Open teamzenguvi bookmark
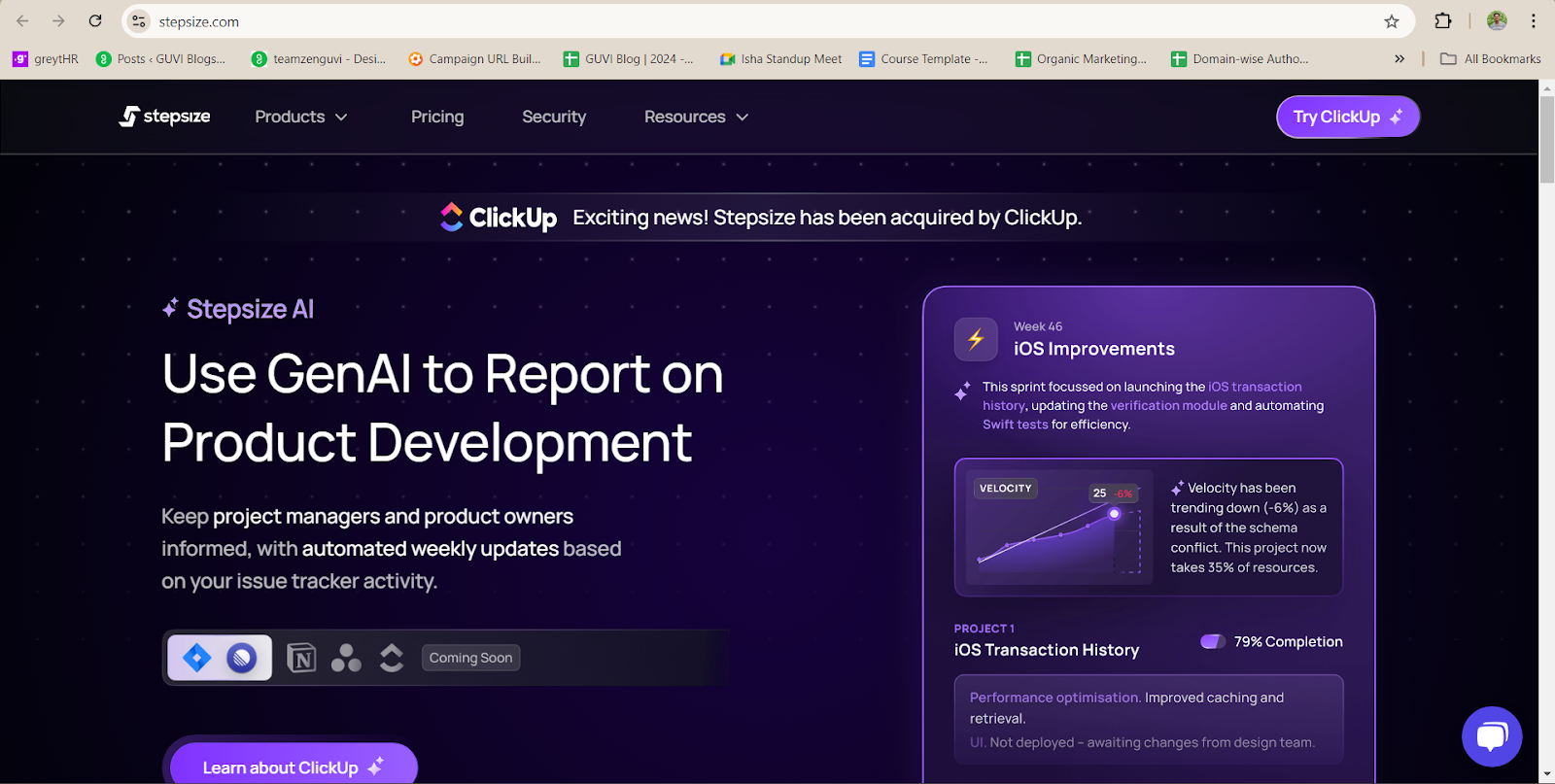This screenshot has width=1555, height=784. tap(319, 59)
